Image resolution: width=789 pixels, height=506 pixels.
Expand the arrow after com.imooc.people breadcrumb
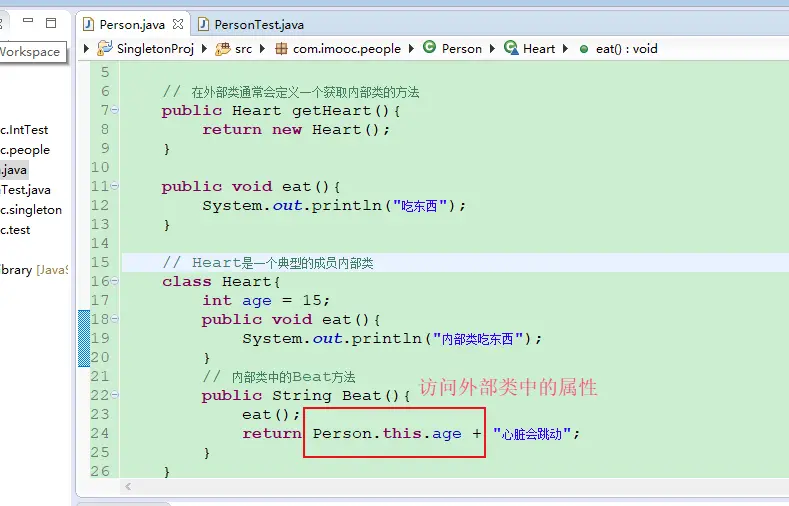[411, 48]
